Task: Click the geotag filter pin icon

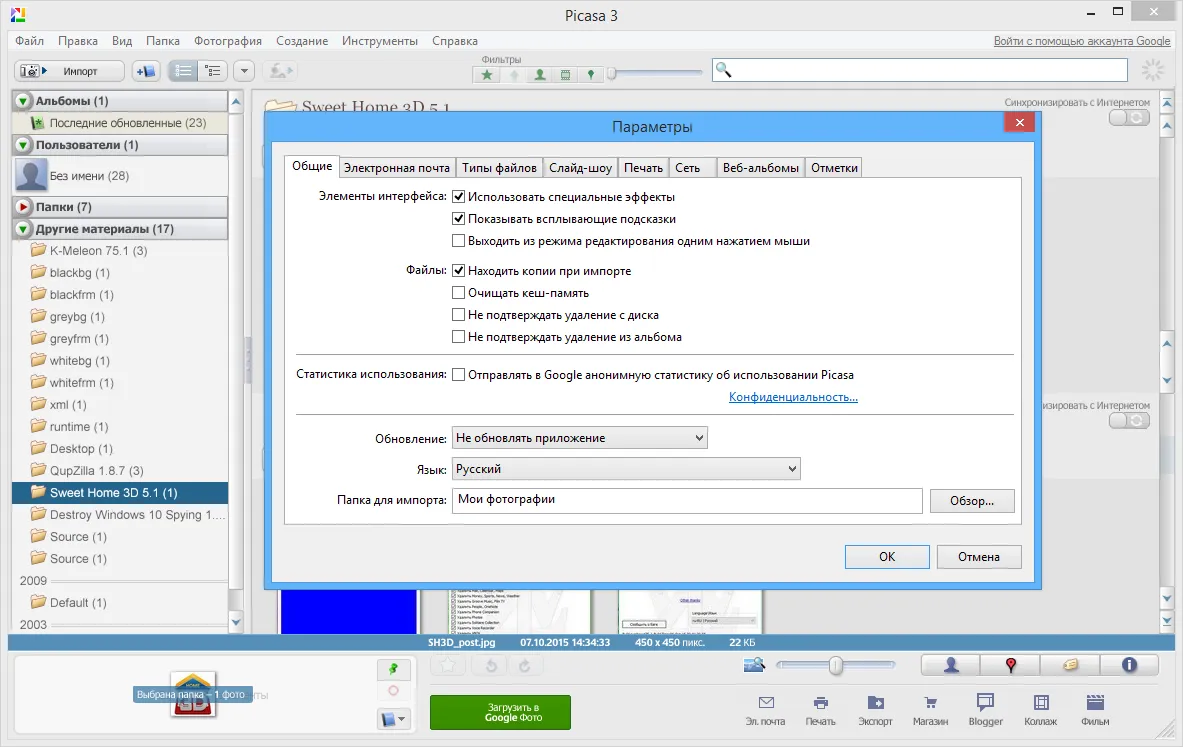Action: [591, 74]
